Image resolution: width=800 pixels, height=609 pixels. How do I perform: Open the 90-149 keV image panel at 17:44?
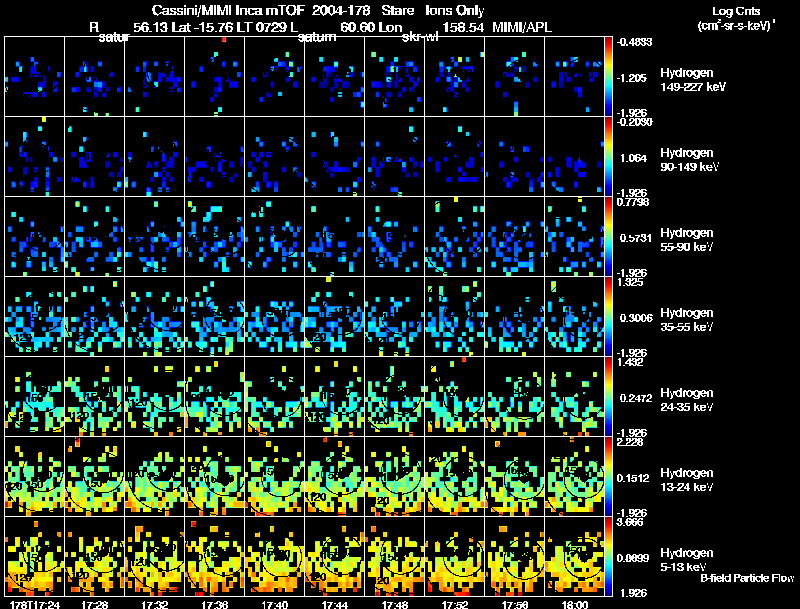click(x=335, y=156)
